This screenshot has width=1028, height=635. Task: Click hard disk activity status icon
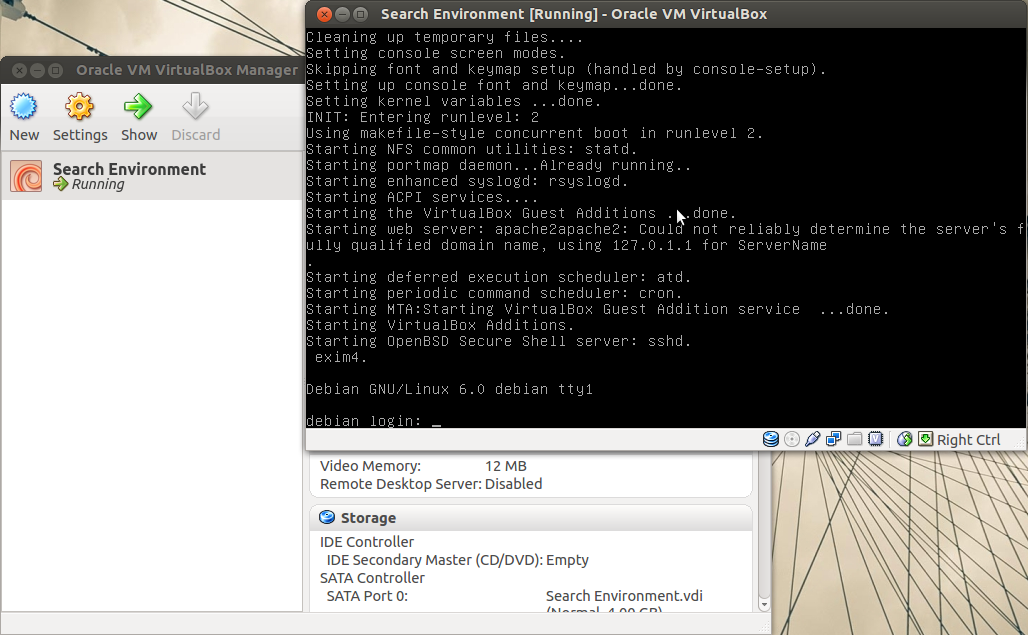pos(771,439)
